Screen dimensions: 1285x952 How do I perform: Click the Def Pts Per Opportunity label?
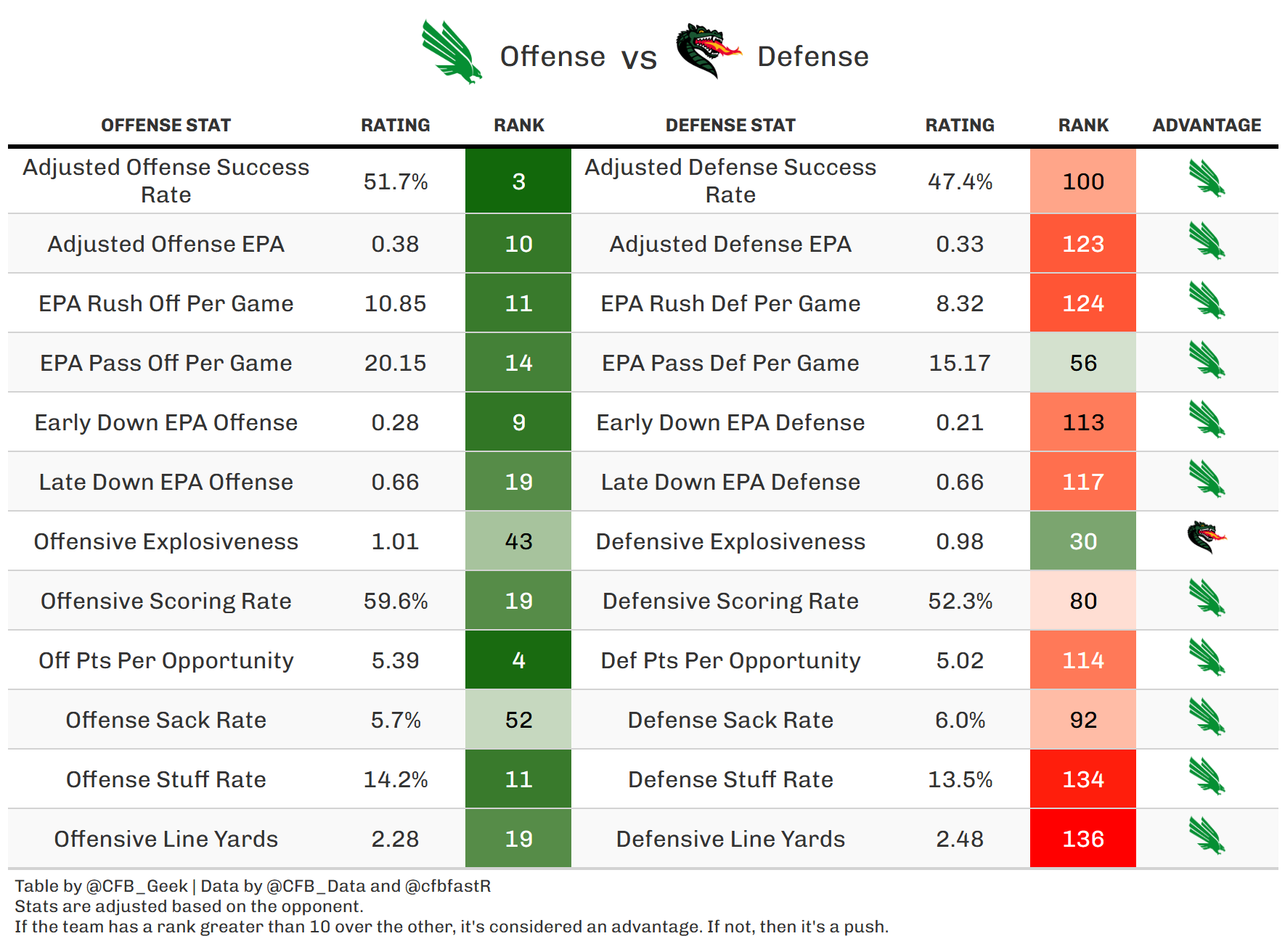tap(730, 660)
